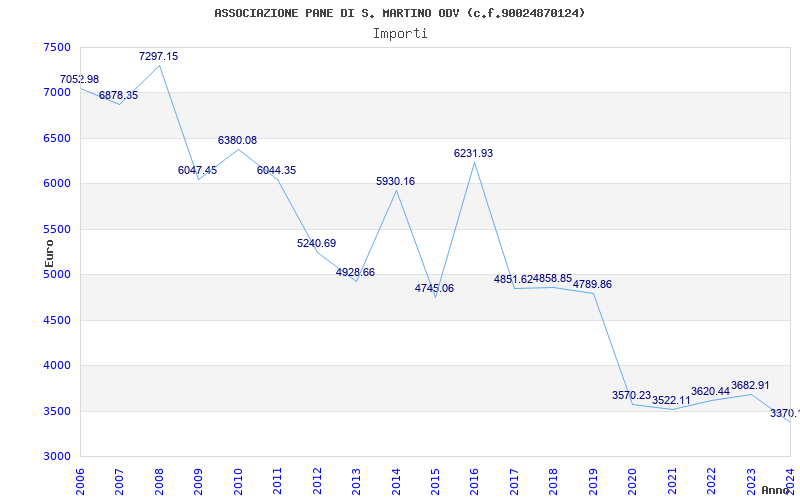This screenshot has height=500, width=800.
Task: Click the x-axis year 2010
Action: (238, 481)
